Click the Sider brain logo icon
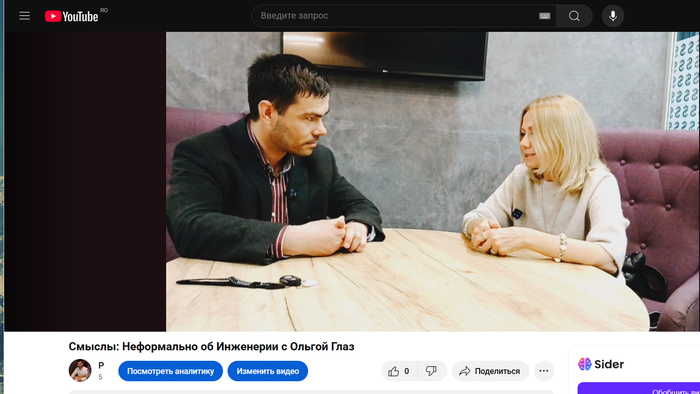Image resolution: width=700 pixels, height=394 pixels. tap(584, 364)
